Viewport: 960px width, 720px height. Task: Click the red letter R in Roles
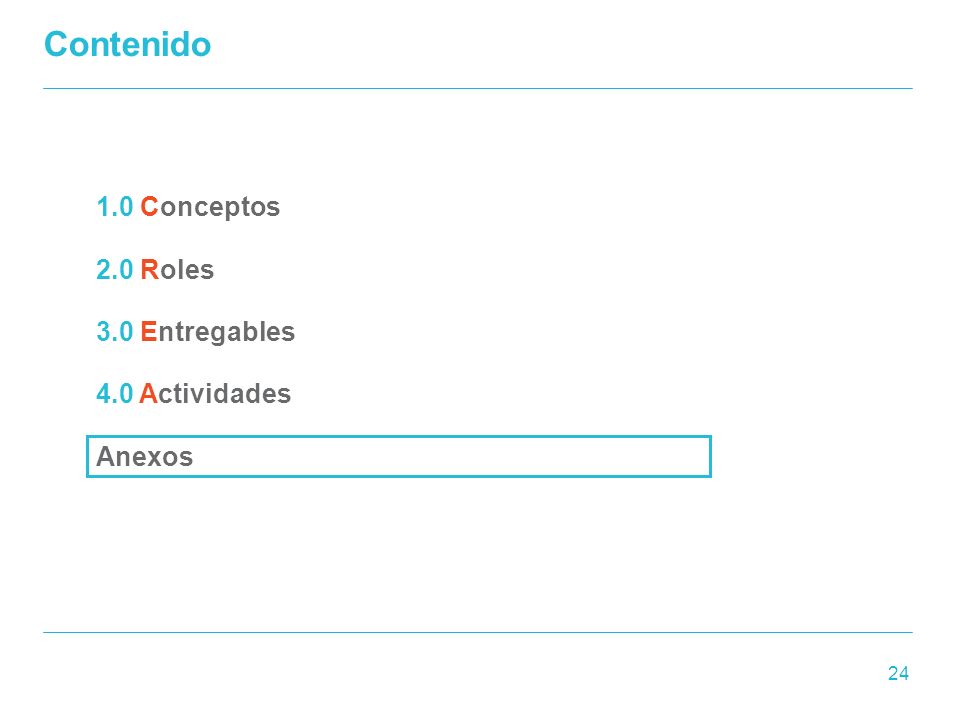150,269
